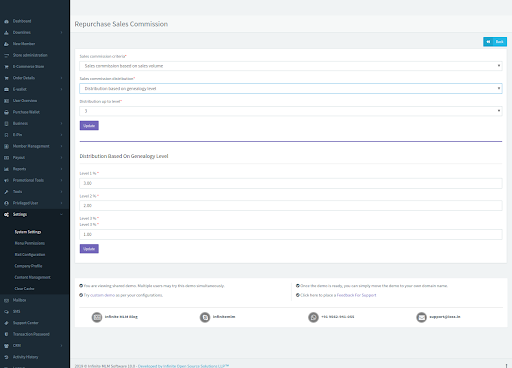The height and width of the screenshot is (368, 512).
Task: Expand Reports submenu chevron
Action: point(62,169)
